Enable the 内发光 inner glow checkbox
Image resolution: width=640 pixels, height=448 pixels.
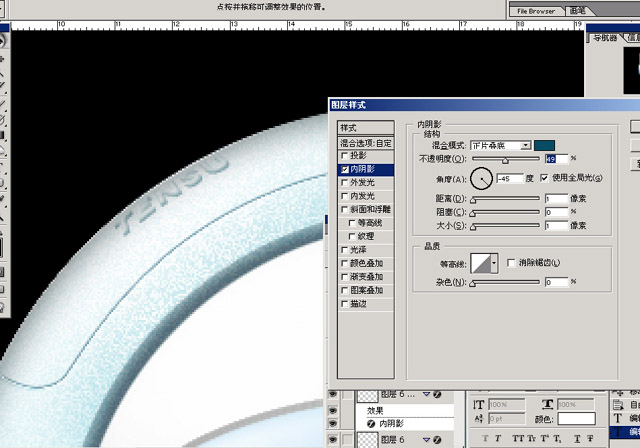pos(345,196)
